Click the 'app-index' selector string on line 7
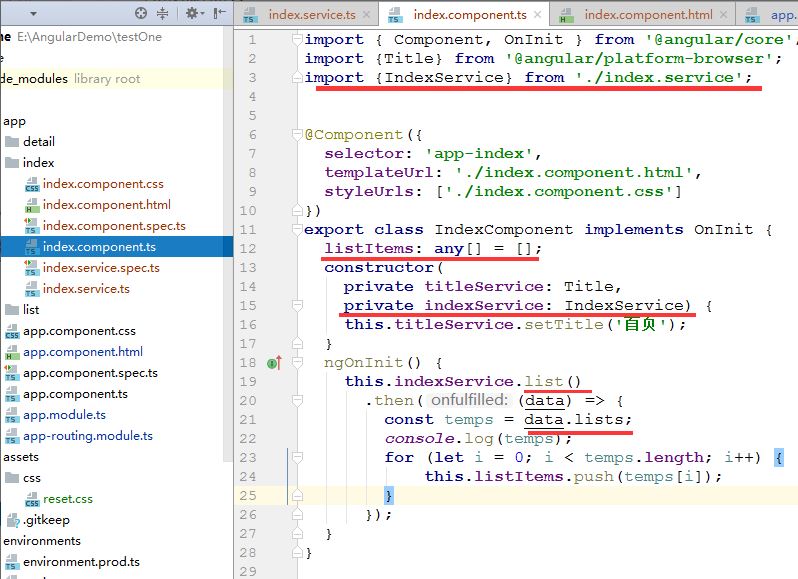The image size is (798, 579). (479, 153)
